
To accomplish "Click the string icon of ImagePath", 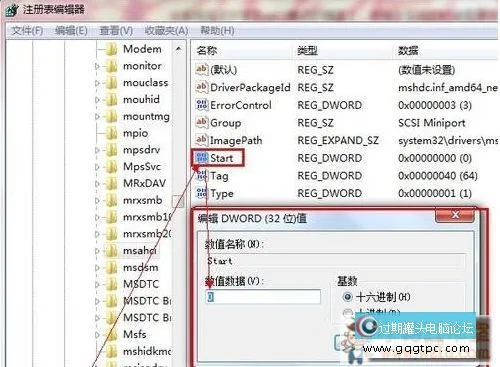I will 202,140.
